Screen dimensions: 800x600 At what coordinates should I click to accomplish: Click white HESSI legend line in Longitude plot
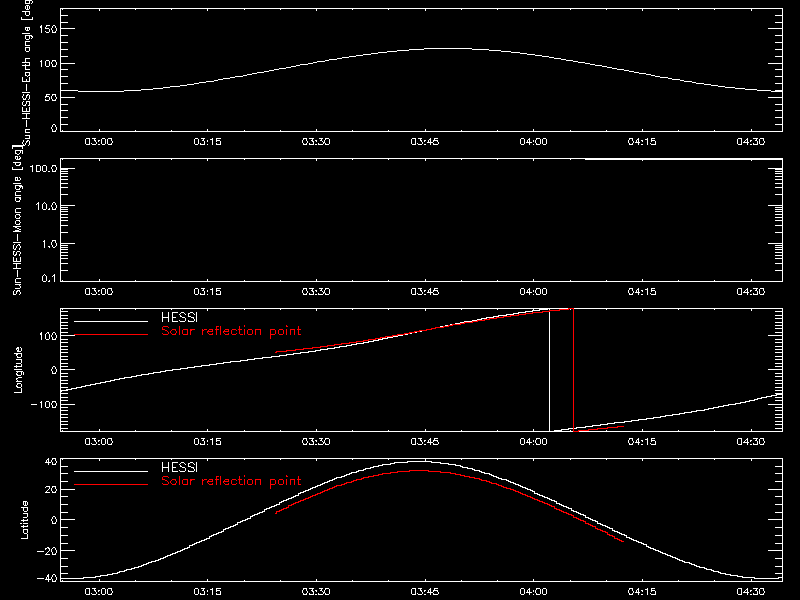pos(111,321)
